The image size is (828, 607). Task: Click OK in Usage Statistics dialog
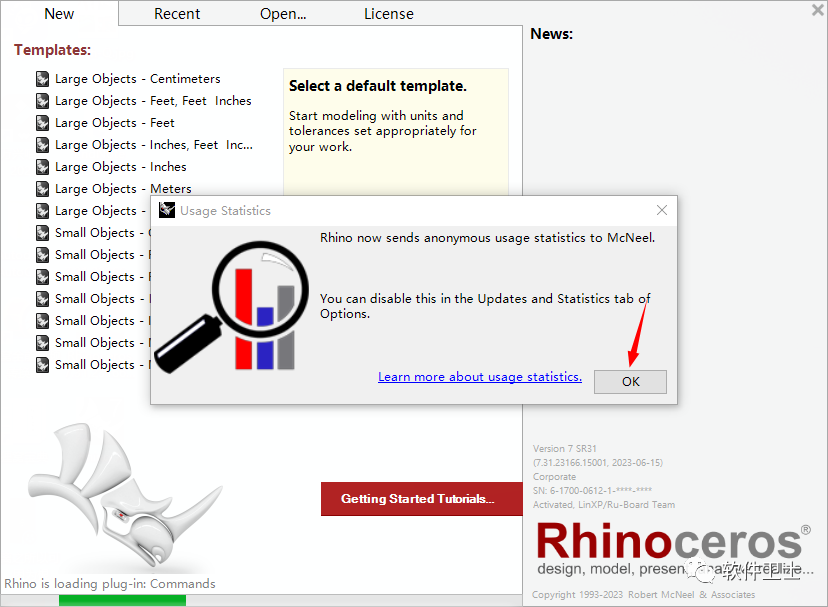630,381
